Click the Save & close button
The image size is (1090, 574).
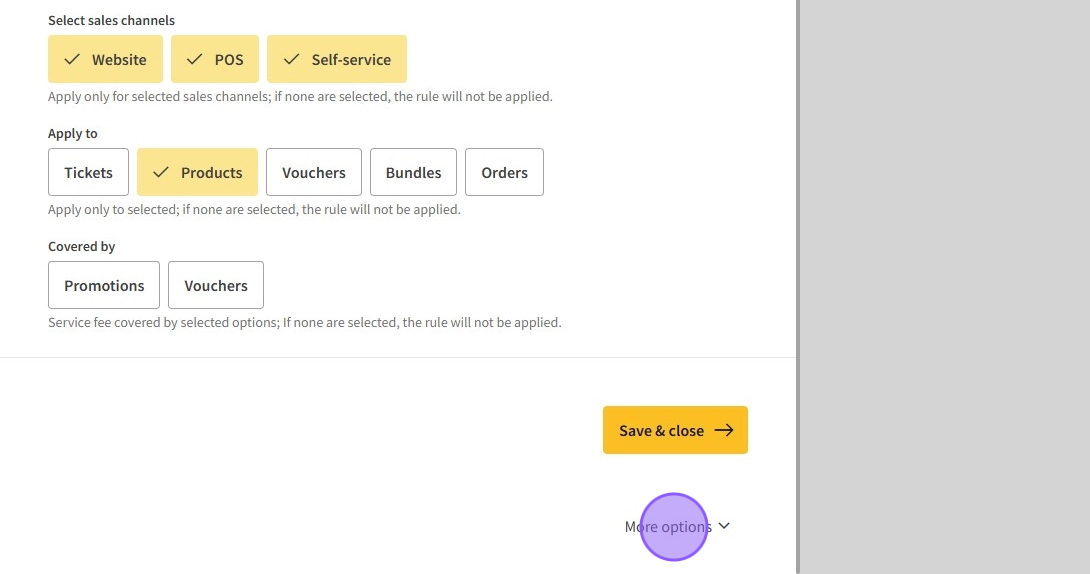661,430
